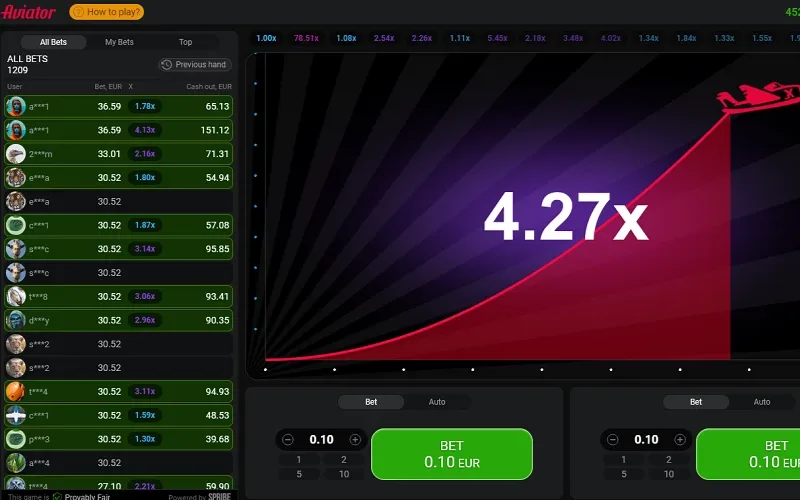
Task: Switch to the My Bets tab
Action: coord(119,42)
